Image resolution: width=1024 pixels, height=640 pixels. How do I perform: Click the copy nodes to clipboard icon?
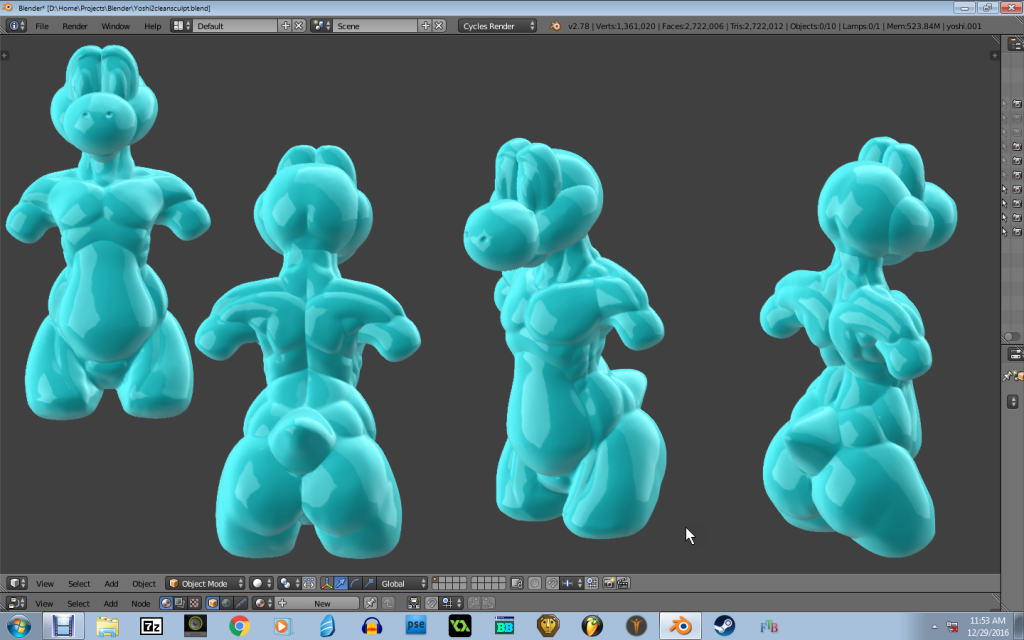click(474, 603)
